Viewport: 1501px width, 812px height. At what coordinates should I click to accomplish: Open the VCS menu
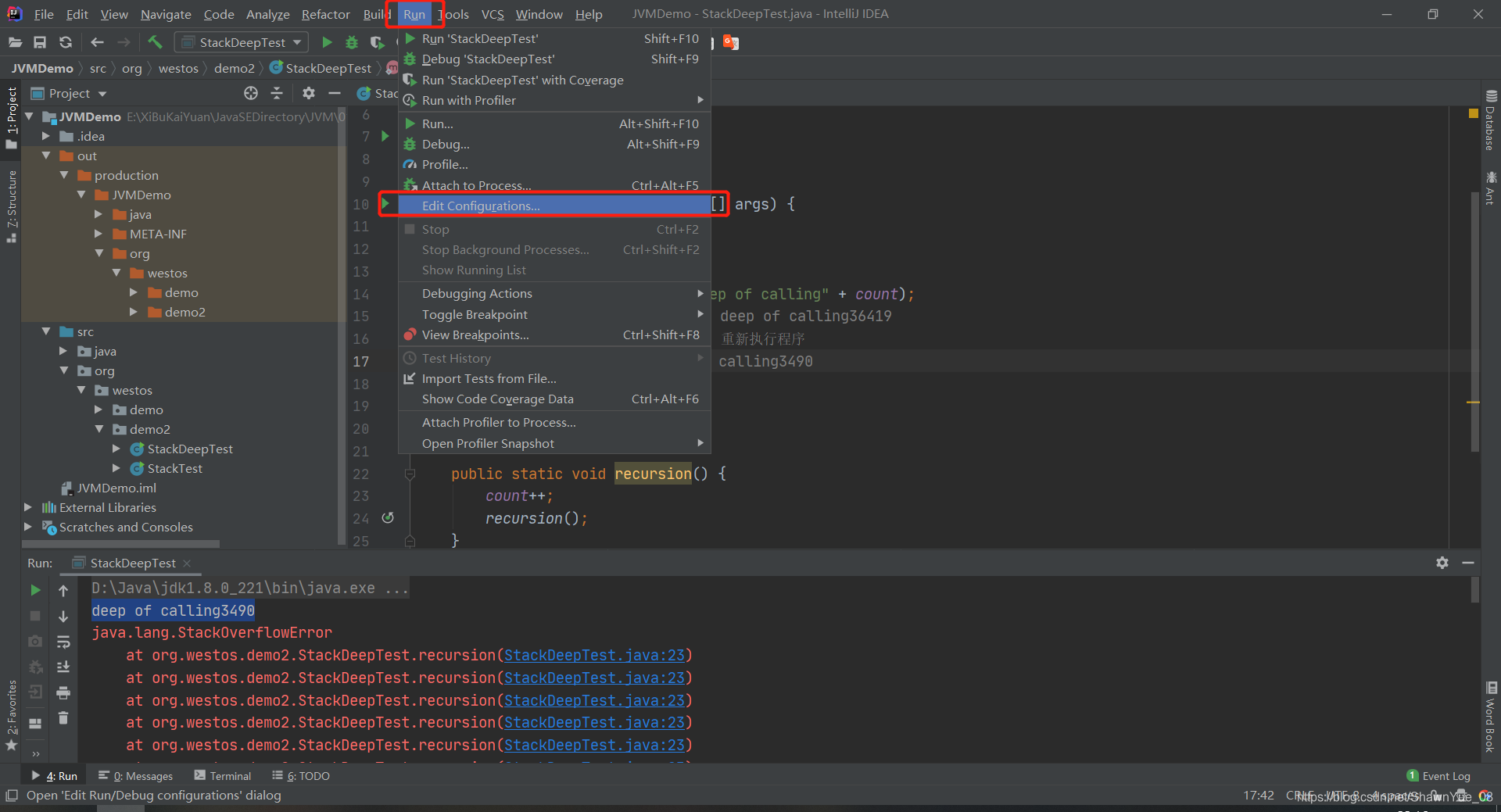tap(493, 14)
